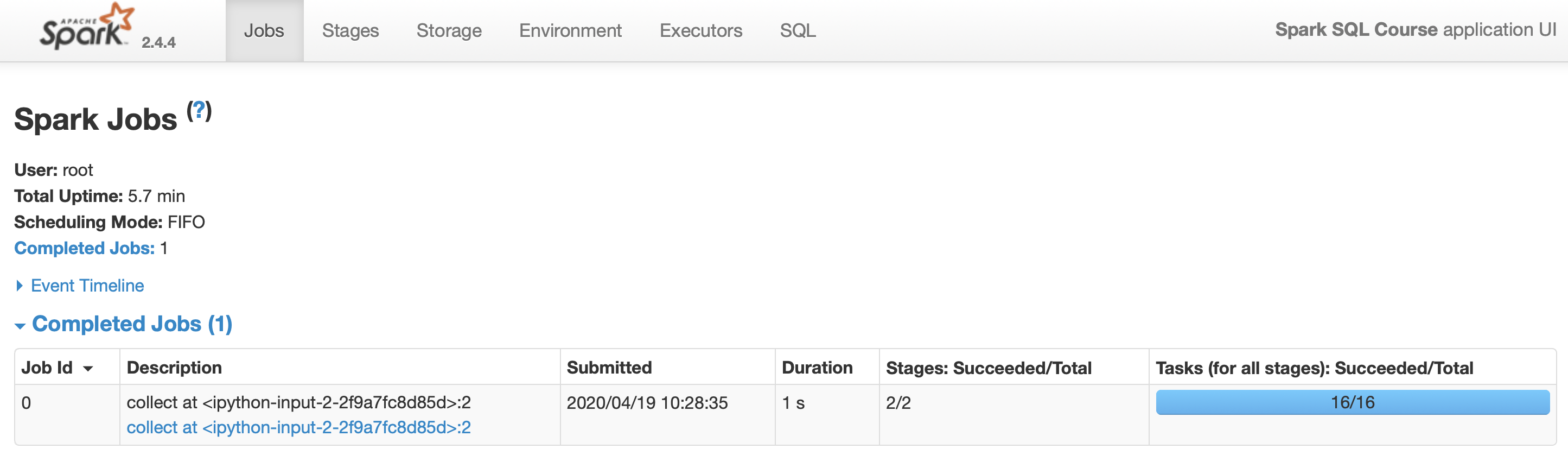The width and height of the screenshot is (1568, 455).
Task: Sort table by Description column header
Action: (x=174, y=368)
